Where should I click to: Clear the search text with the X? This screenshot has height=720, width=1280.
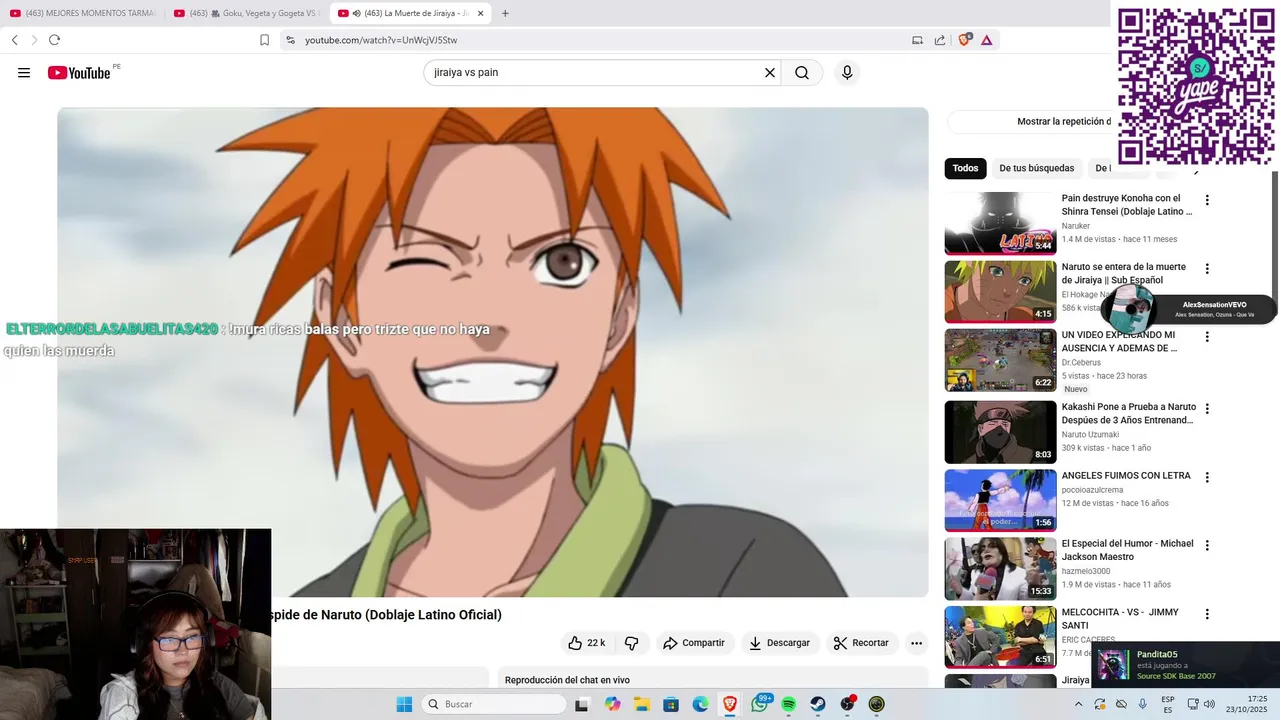coord(770,72)
